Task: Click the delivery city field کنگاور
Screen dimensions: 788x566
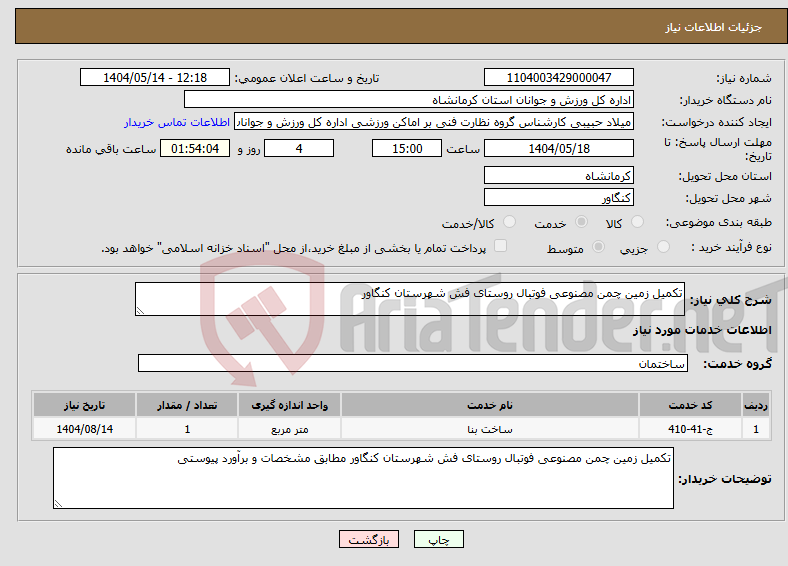Action: (x=559, y=197)
